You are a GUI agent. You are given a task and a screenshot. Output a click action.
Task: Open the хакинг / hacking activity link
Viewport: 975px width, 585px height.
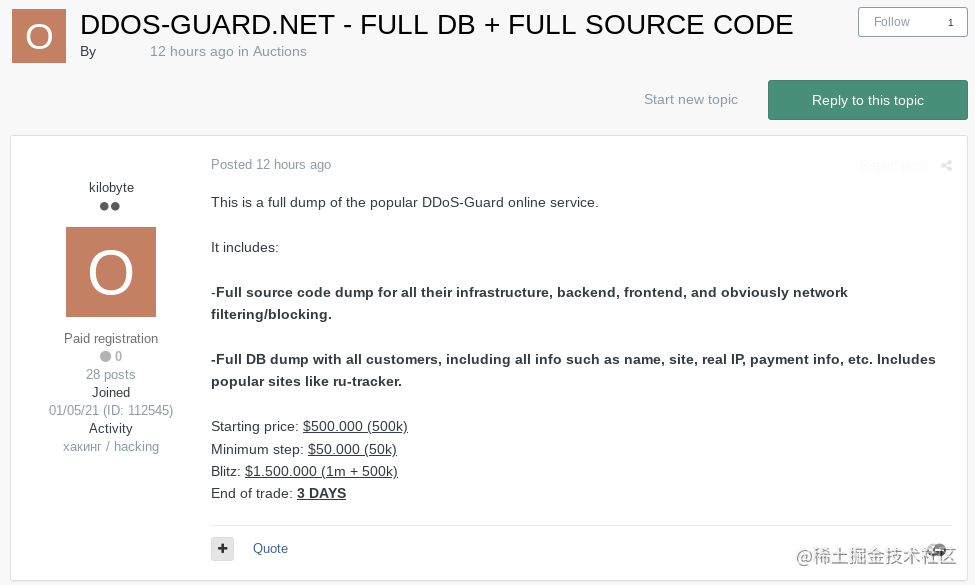(110, 446)
